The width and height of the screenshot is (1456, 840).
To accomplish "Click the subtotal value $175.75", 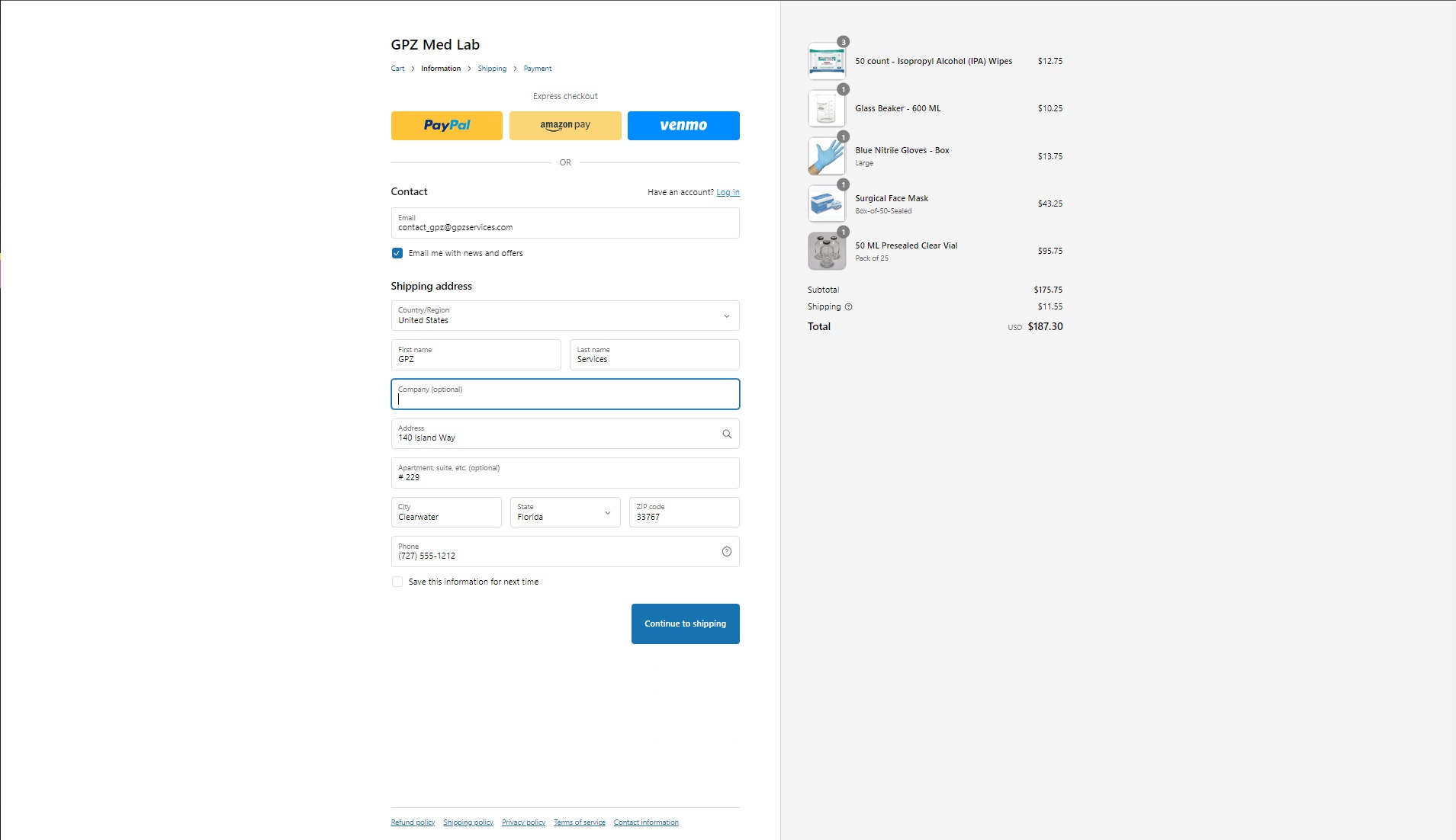I will [1048, 290].
